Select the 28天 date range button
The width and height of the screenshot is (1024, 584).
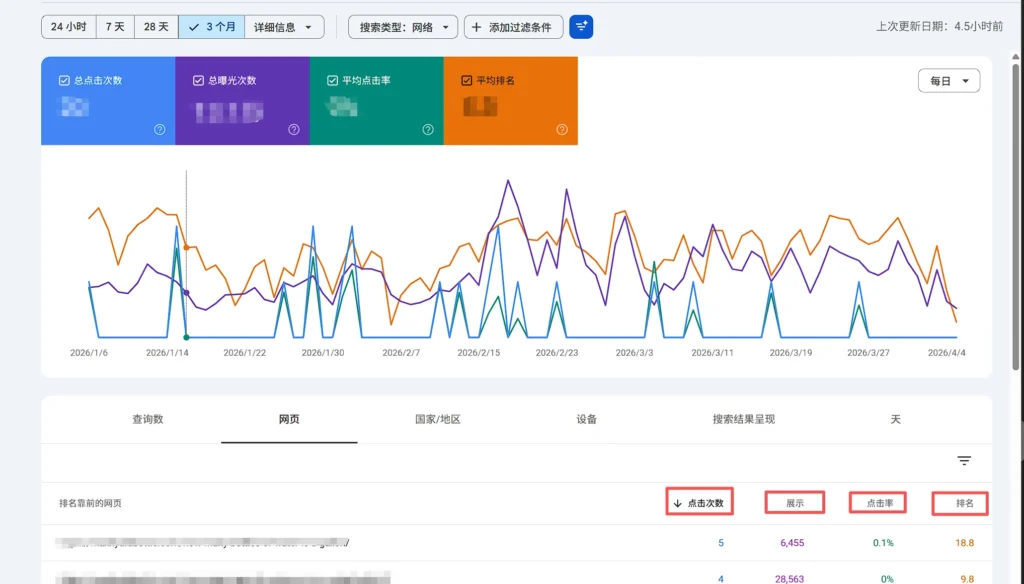pyautogui.click(x=154, y=26)
